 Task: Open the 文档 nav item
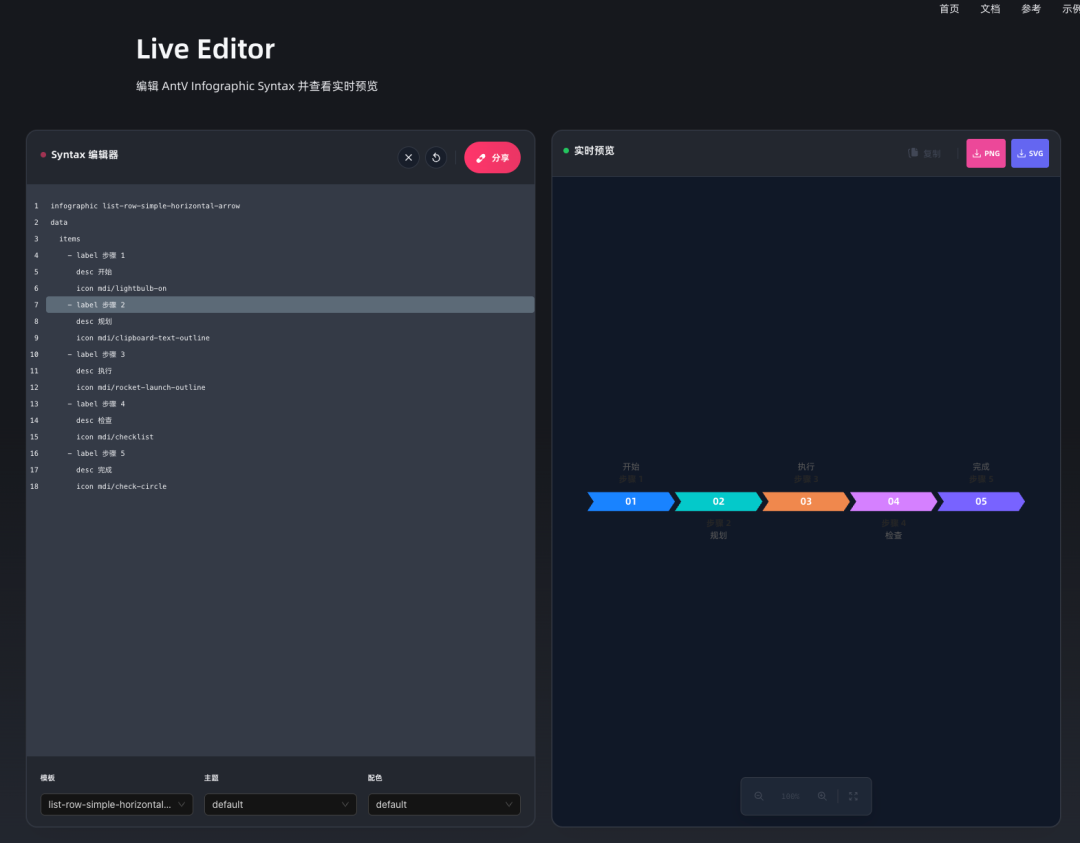pyautogui.click(x=990, y=9)
